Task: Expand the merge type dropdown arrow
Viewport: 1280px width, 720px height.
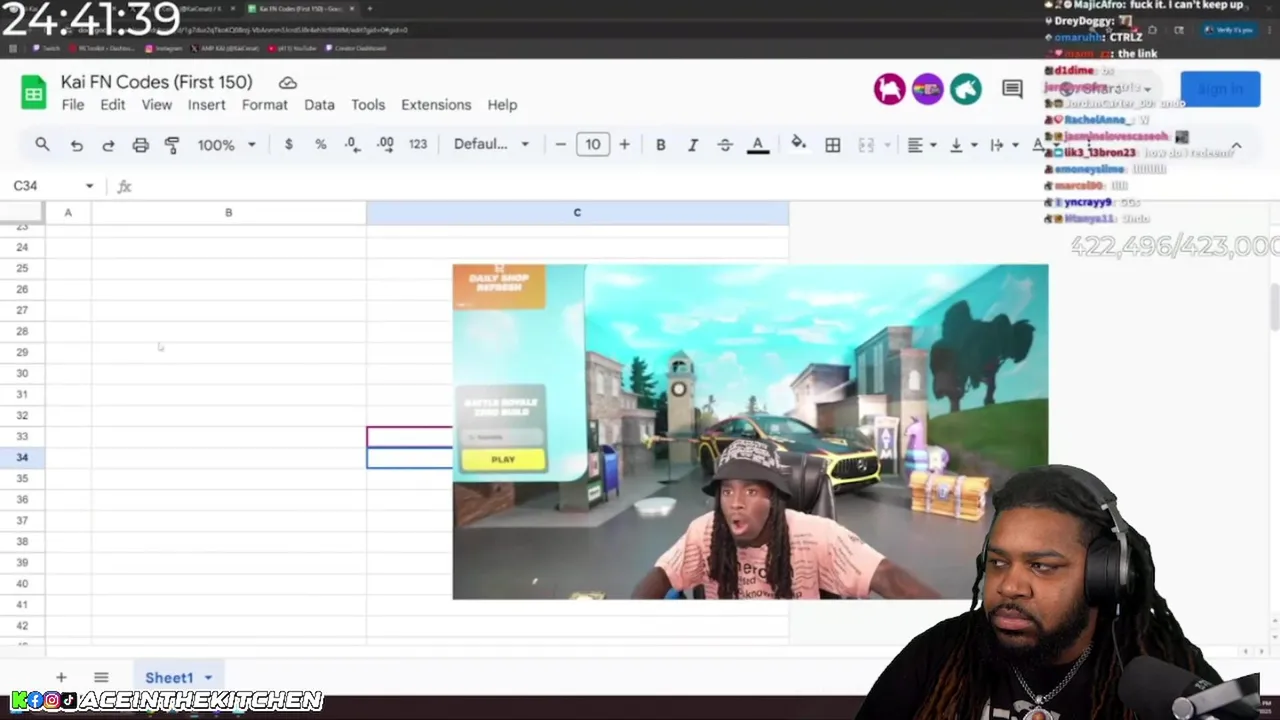Action: tap(887, 145)
